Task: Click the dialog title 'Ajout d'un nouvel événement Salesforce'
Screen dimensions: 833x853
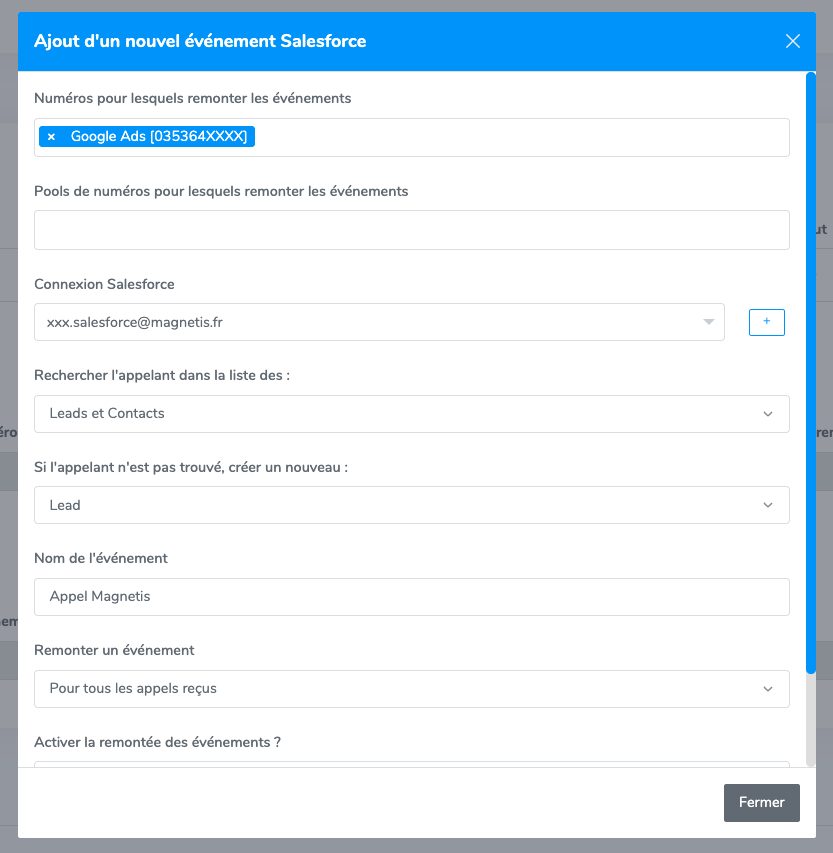Action: click(200, 41)
